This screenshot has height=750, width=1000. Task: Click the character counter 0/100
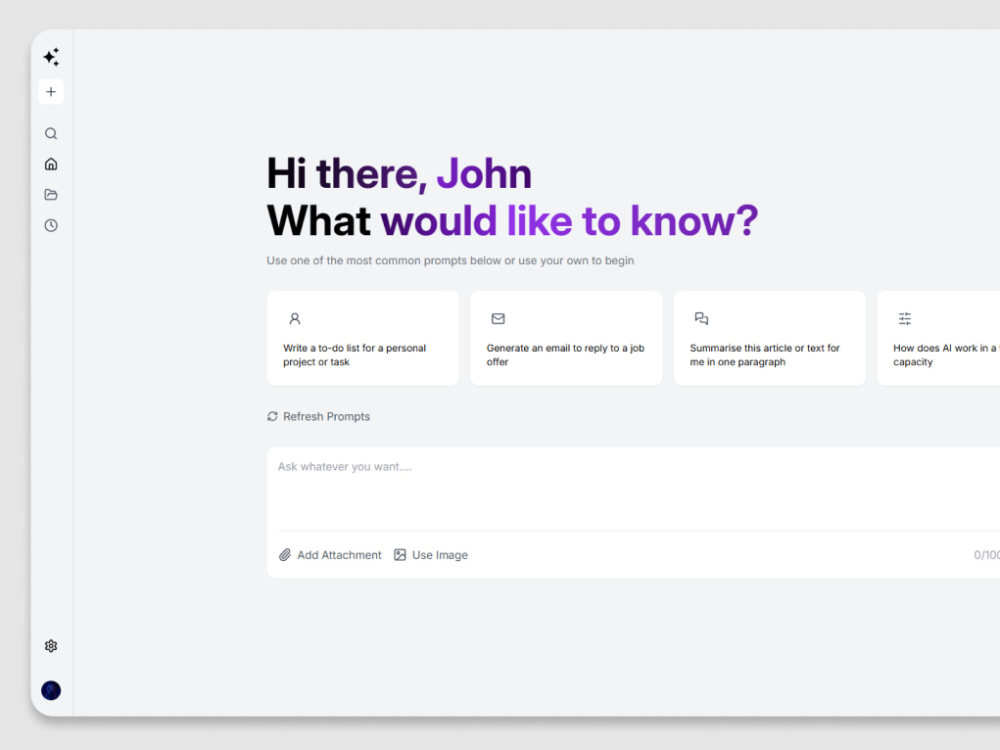986,555
